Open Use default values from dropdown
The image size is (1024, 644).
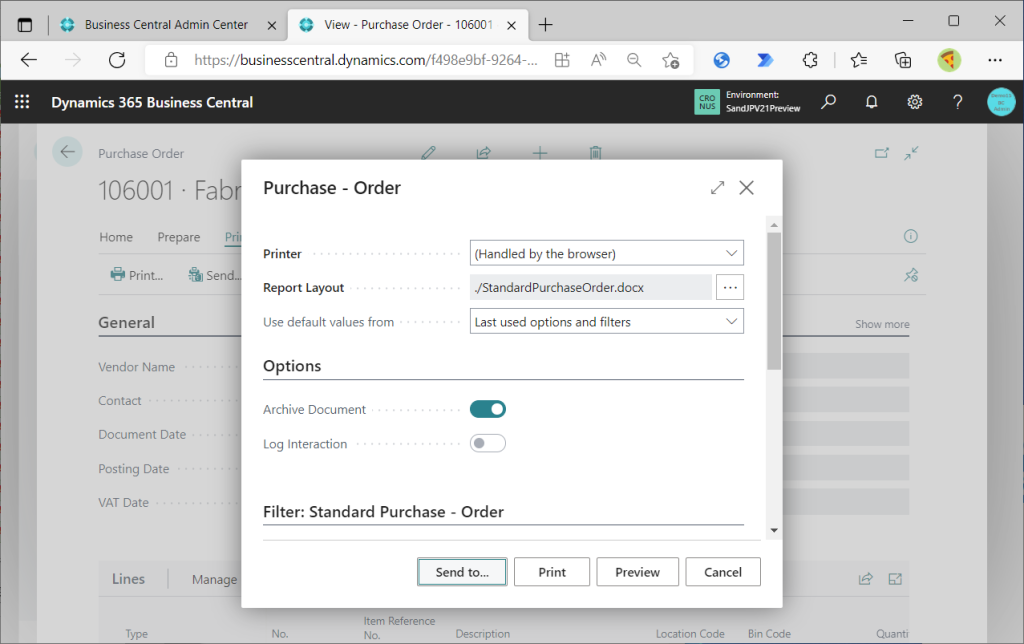(x=607, y=321)
